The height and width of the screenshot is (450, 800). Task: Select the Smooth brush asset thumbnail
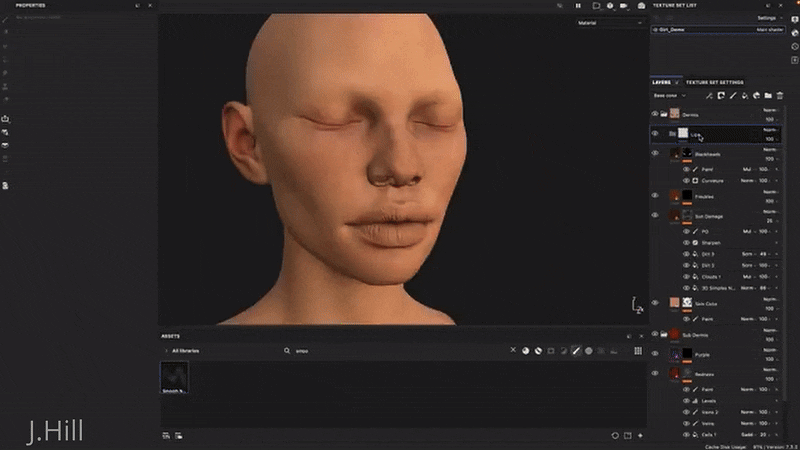tap(174, 375)
